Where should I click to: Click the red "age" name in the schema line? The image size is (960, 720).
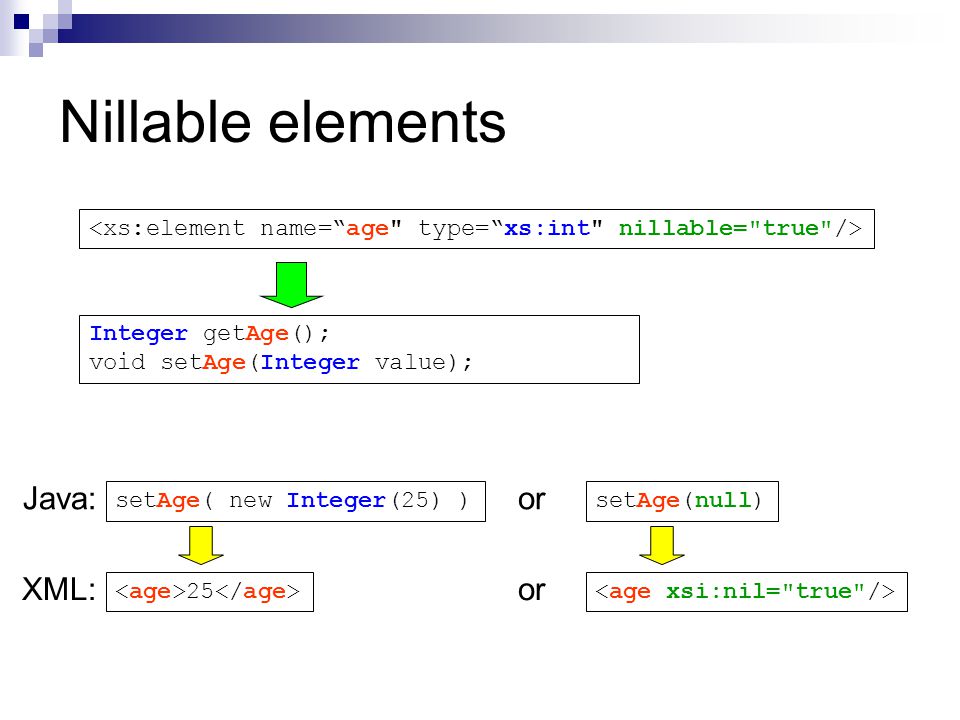[367, 229]
